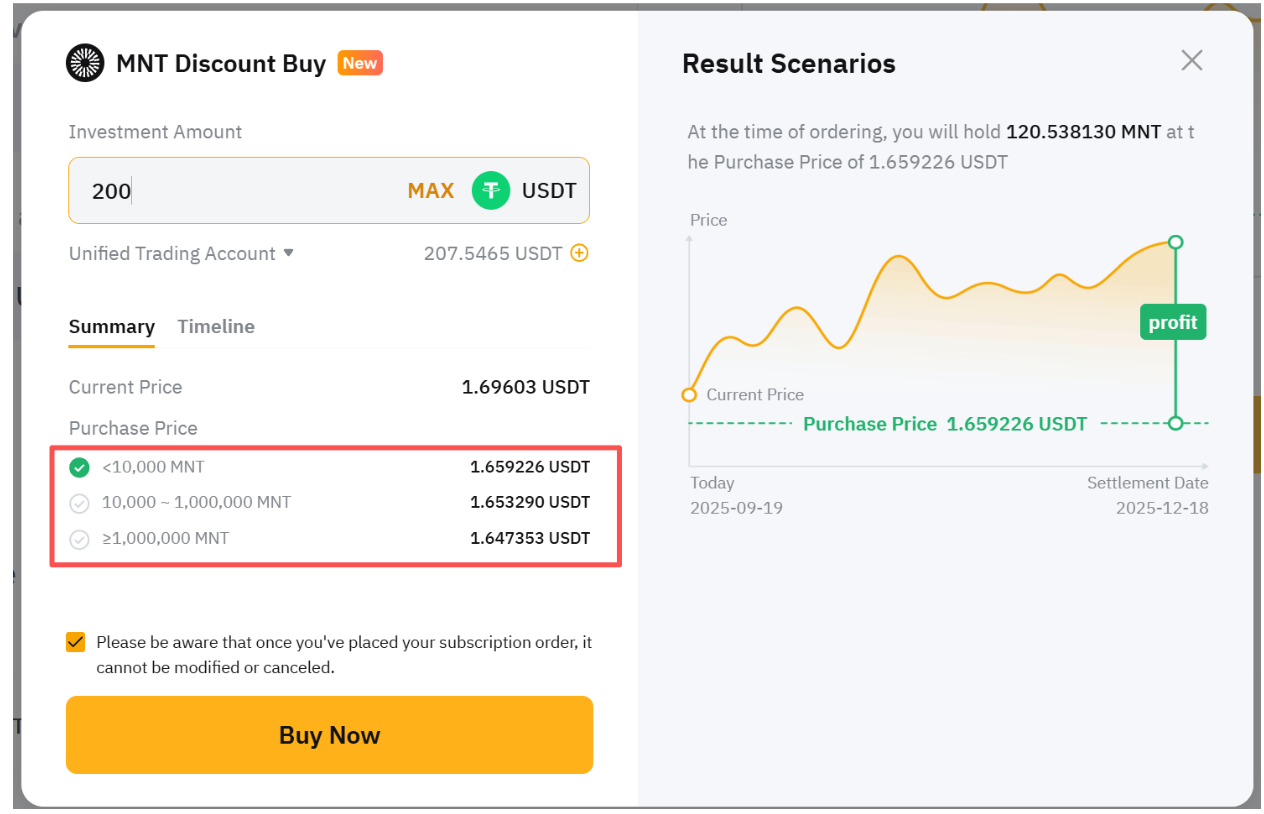
Task: Select the <10,000 MNT price tier
Action: click(x=79, y=467)
